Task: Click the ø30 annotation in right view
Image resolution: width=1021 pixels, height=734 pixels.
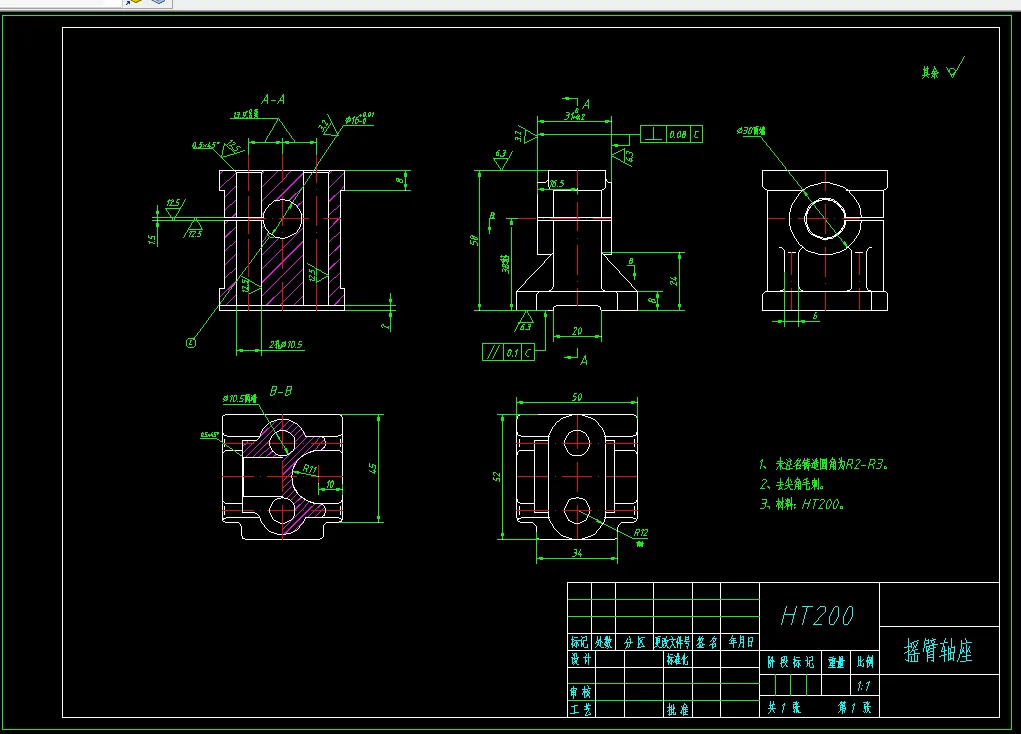Action: 751,131
